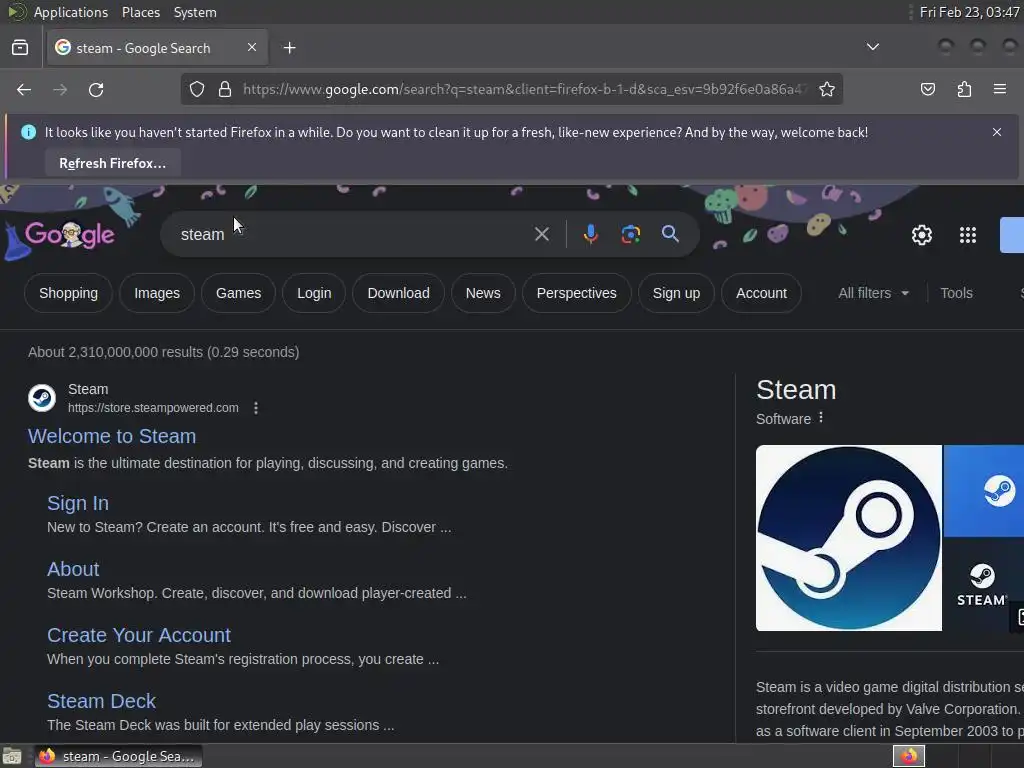Image resolution: width=1024 pixels, height=768 pixels.
Task: Open a new tab with the plus icon
Action: pyautogui.click(x=289, y=48)
